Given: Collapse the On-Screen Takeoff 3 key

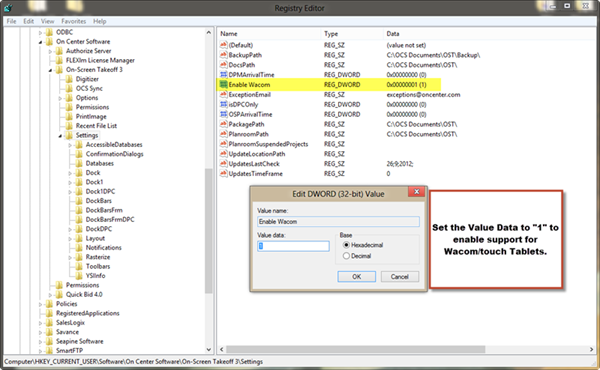Looking at the screenshot, I should tap(50, 70).
